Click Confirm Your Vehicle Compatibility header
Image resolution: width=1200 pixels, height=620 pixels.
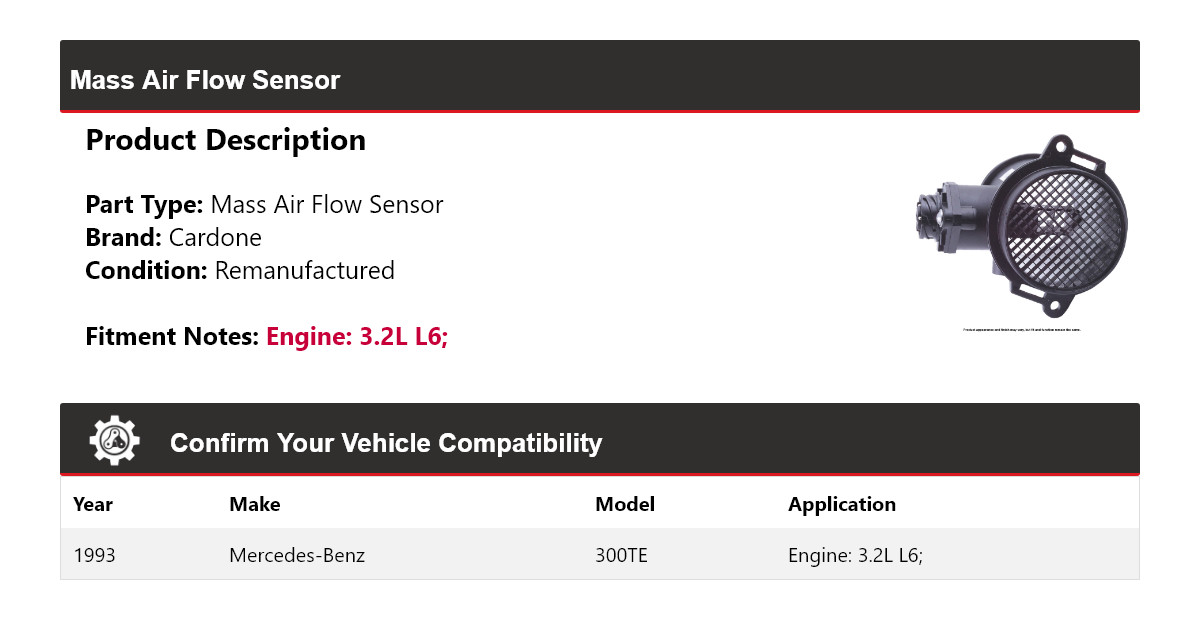(386, 443)
